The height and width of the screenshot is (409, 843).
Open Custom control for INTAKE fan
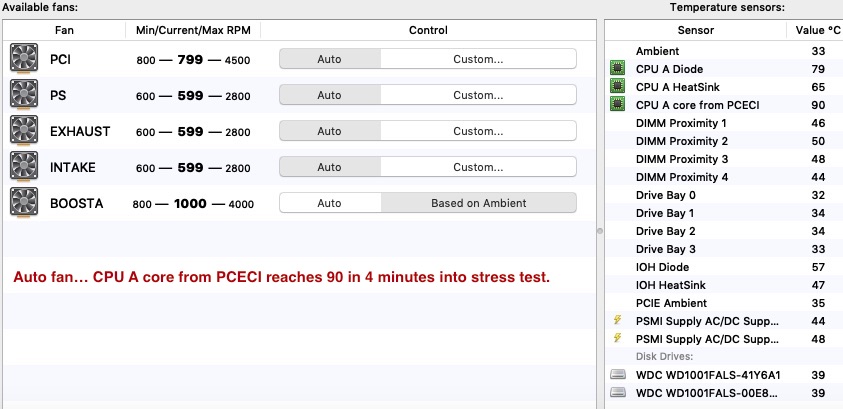click(478, 167)
